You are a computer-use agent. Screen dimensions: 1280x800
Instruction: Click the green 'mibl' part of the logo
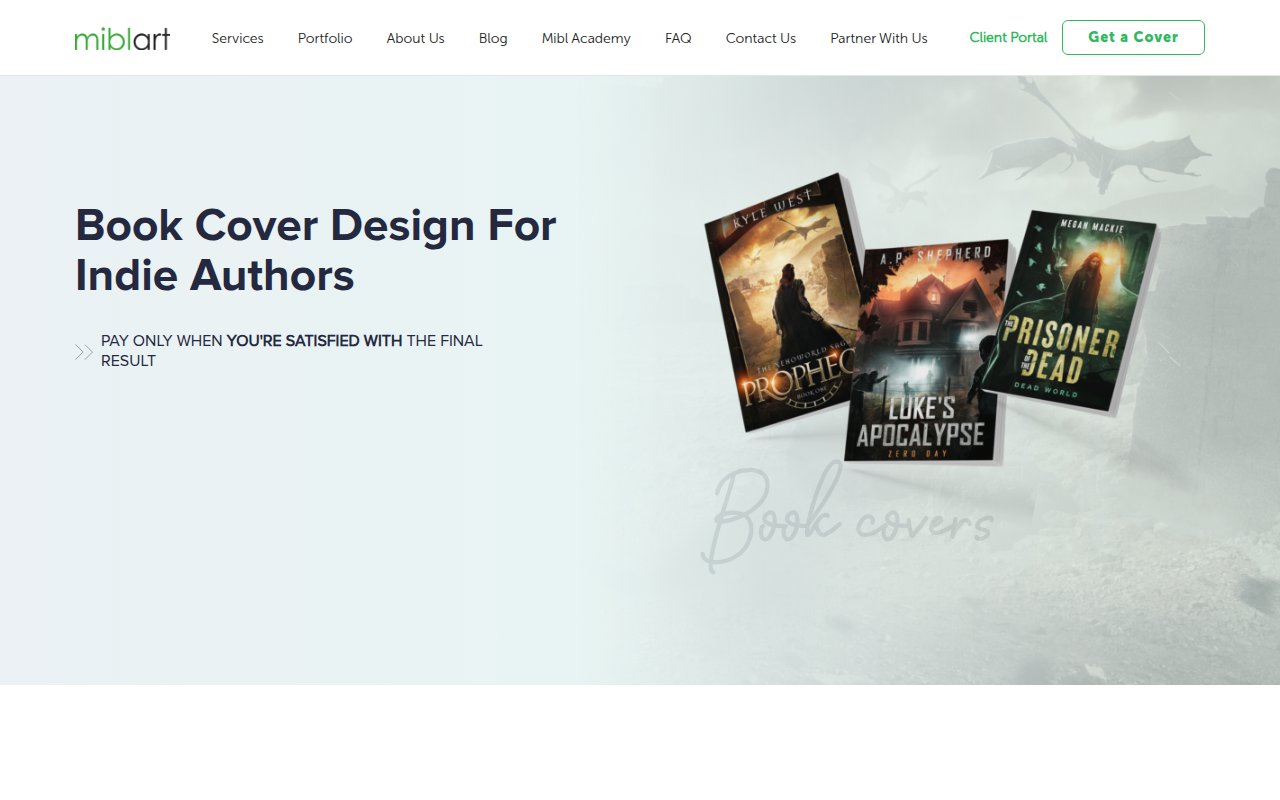pos(100,38)
